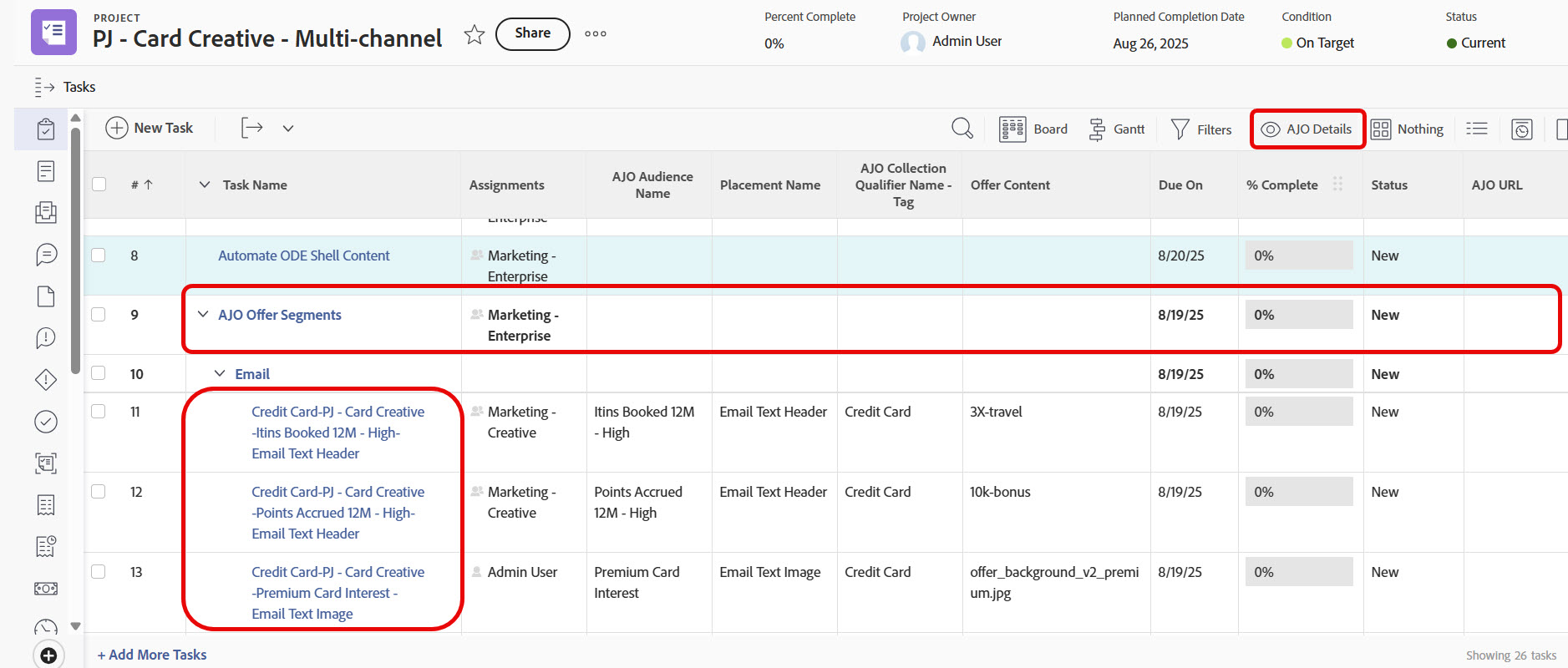The width and height of the screenshot is (1568, 668).
Task: Tick the checkbox for task 12
Action: point(99,492)
